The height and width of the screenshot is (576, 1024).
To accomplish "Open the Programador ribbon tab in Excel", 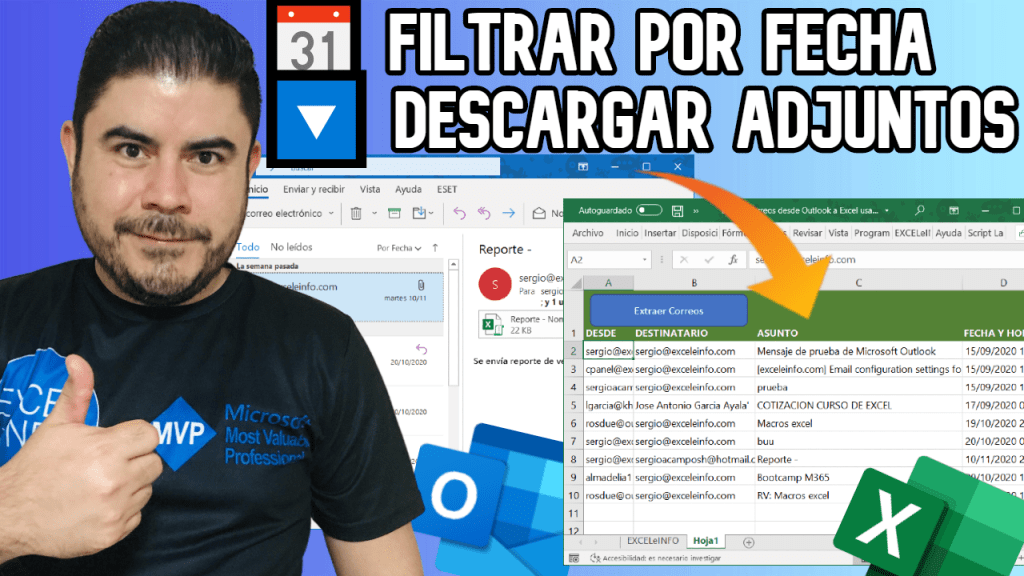I will coord(872,233).
